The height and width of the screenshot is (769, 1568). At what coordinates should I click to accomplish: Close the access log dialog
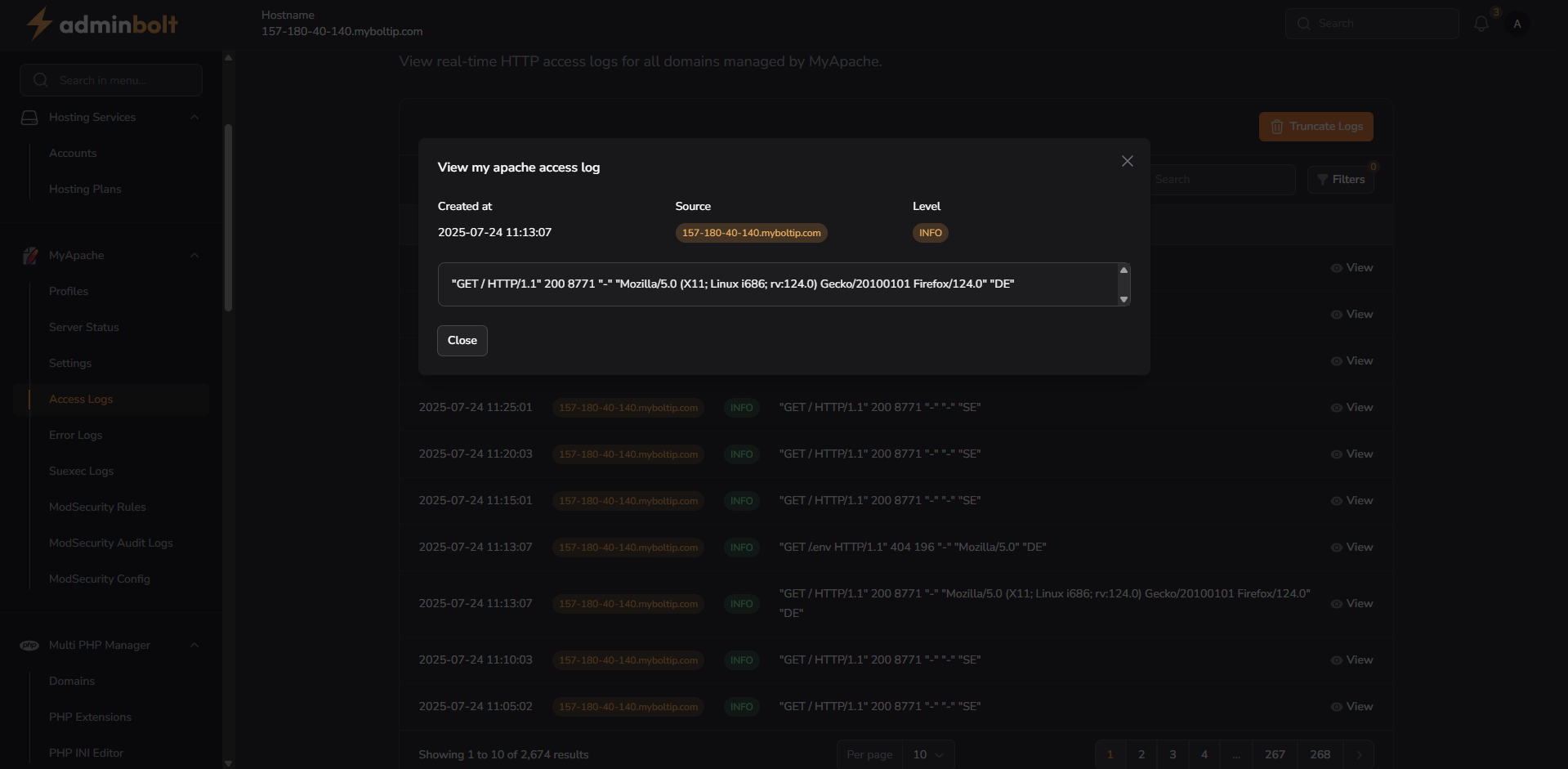[x=1127, y=161]
